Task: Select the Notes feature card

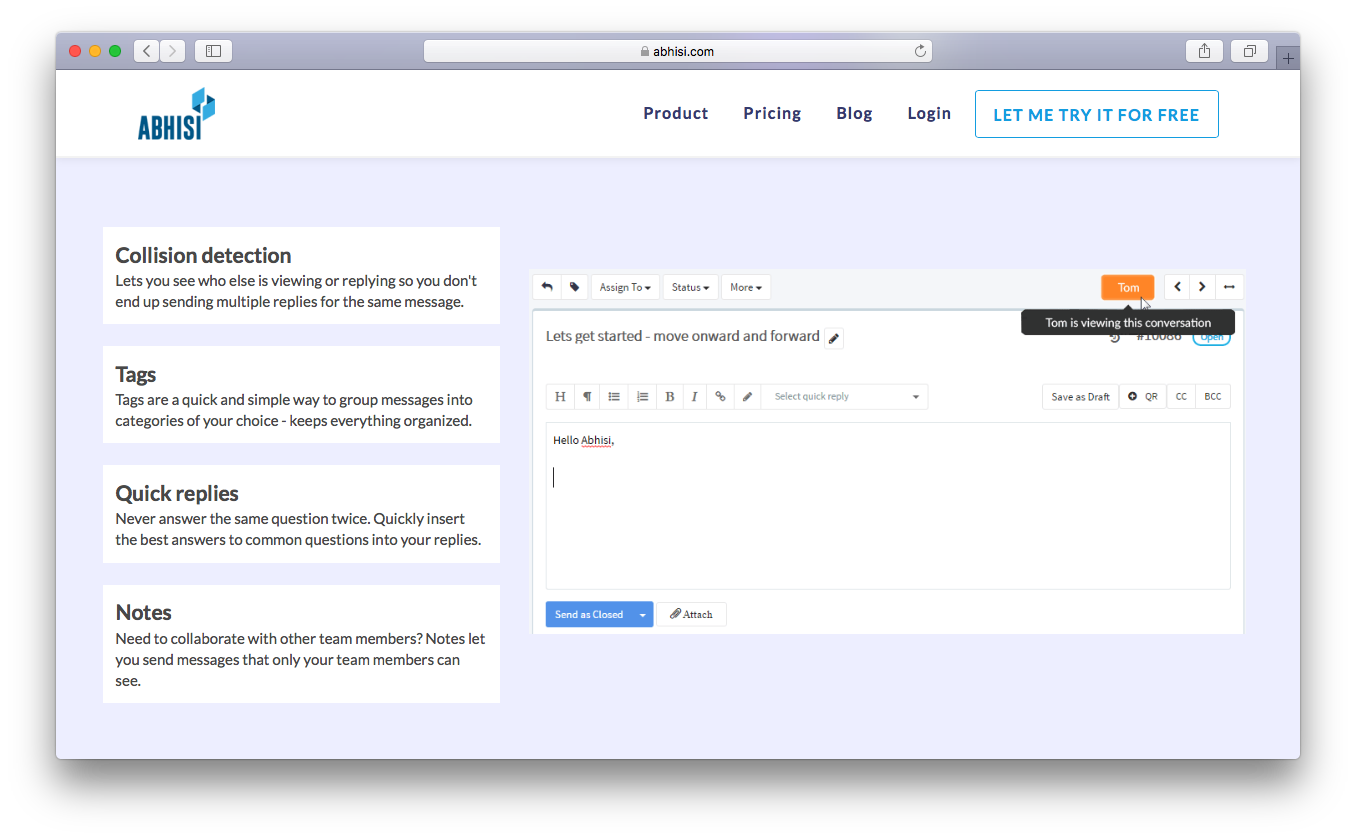Action: (x=301, y=644)
